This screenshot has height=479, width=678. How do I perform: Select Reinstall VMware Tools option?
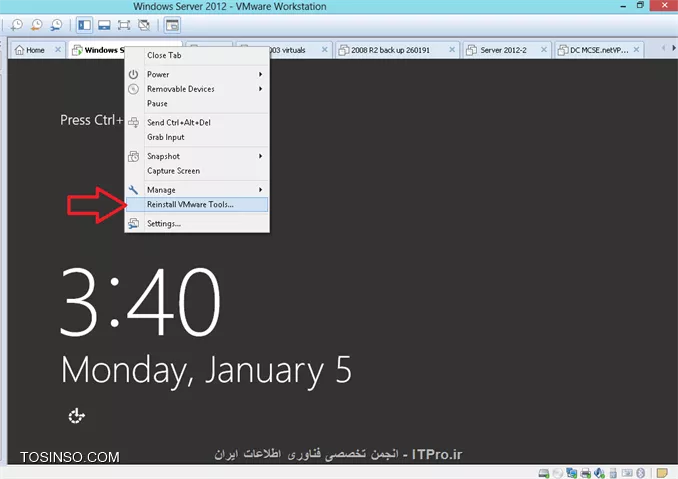pyautogui.click(x=197, y=204)
